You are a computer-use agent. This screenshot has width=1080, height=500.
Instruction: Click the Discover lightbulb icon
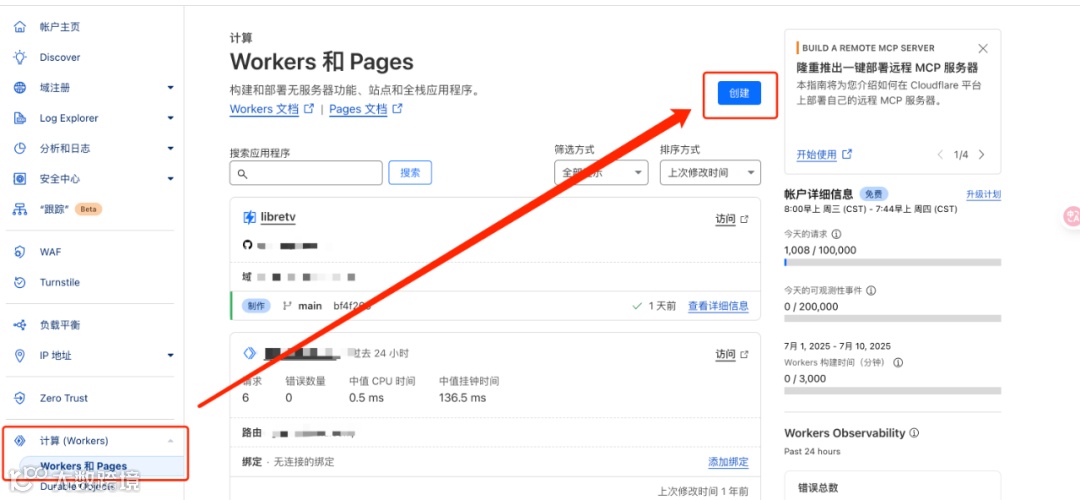coord(20,57)
